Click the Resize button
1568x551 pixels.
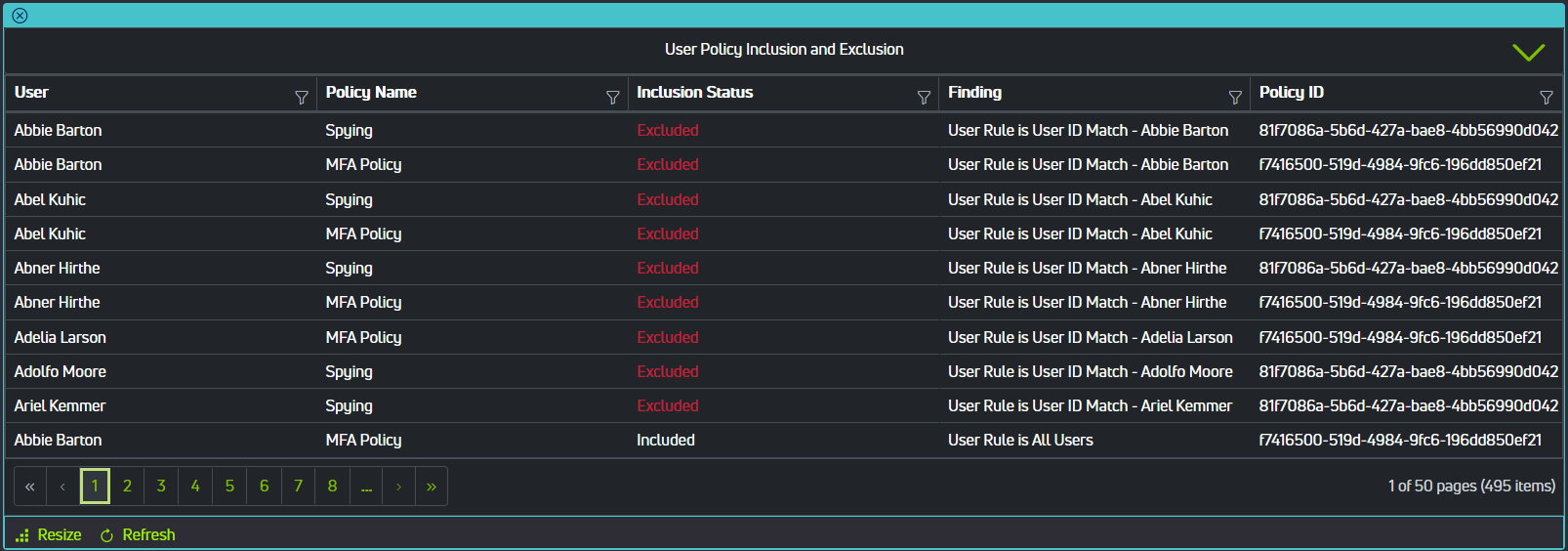point(49,535)
